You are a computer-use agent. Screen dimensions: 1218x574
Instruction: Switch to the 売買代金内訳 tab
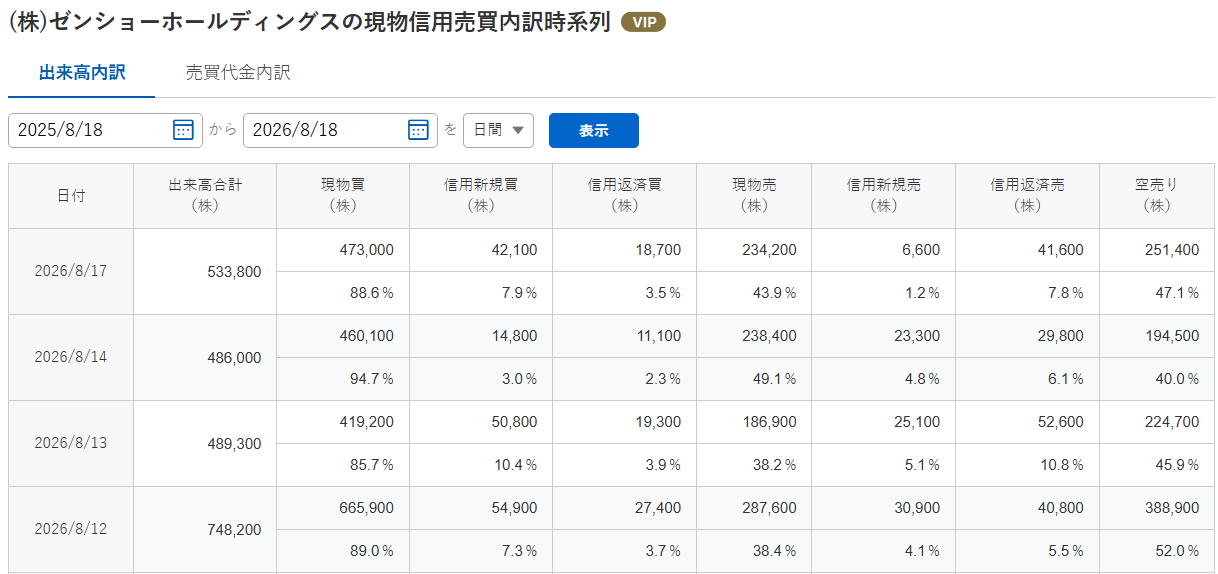point(238,73)
